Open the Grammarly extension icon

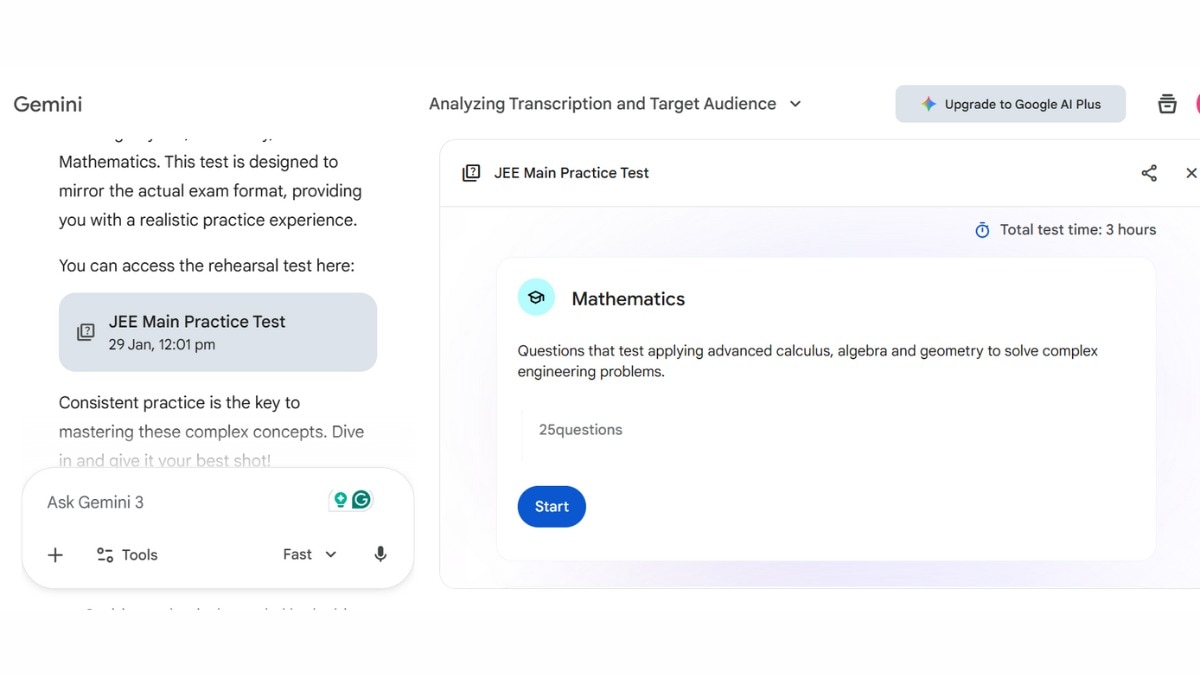(360, 498)
